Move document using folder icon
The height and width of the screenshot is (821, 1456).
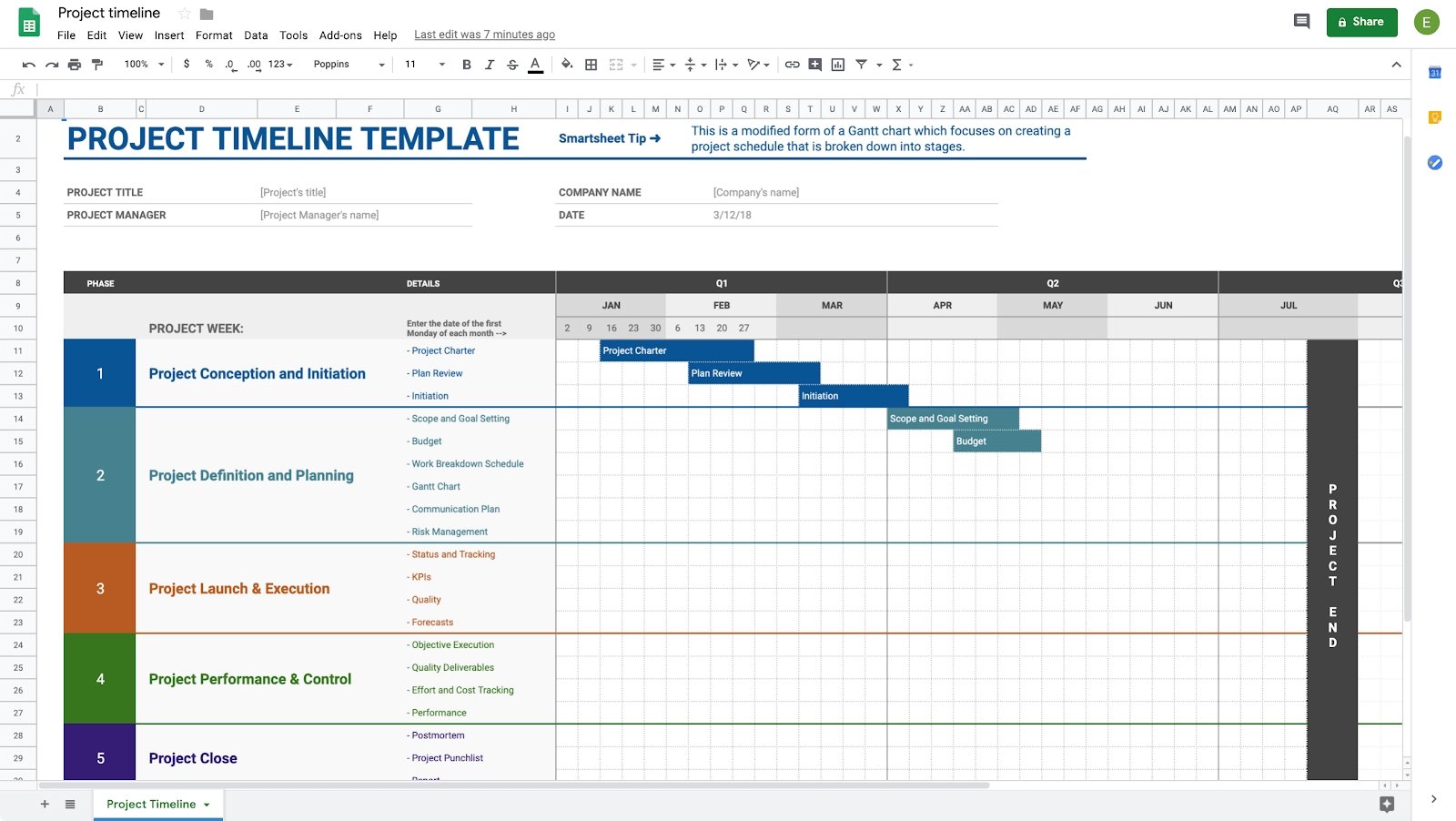tap(207, 14)
